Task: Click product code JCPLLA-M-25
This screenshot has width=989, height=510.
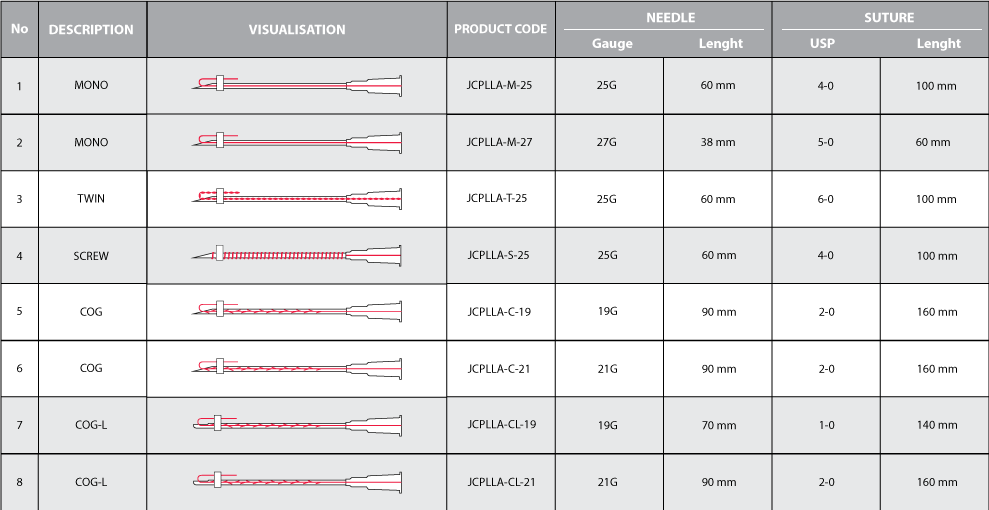Action: pos(500,86)
